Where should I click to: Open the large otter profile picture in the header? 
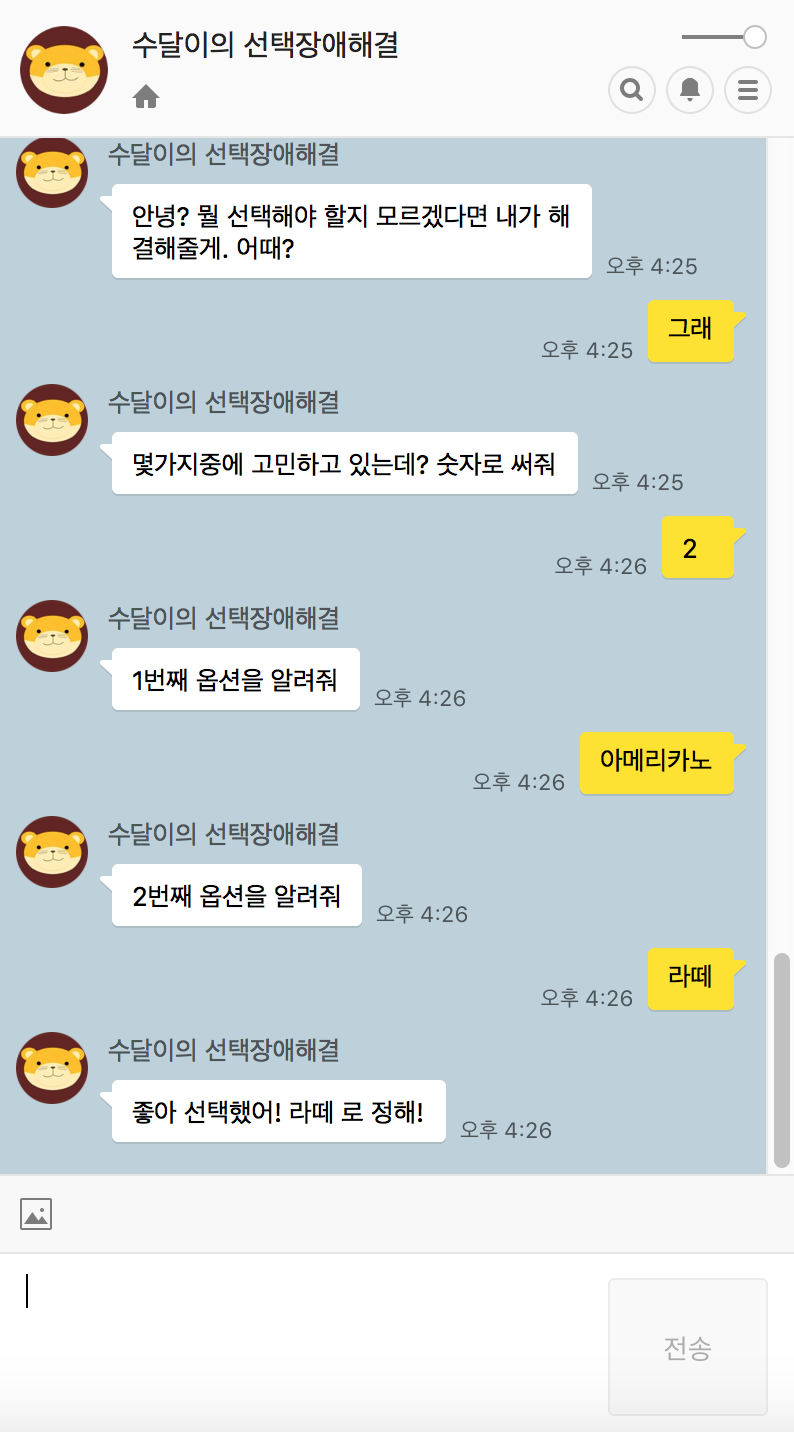click(64, 70)
